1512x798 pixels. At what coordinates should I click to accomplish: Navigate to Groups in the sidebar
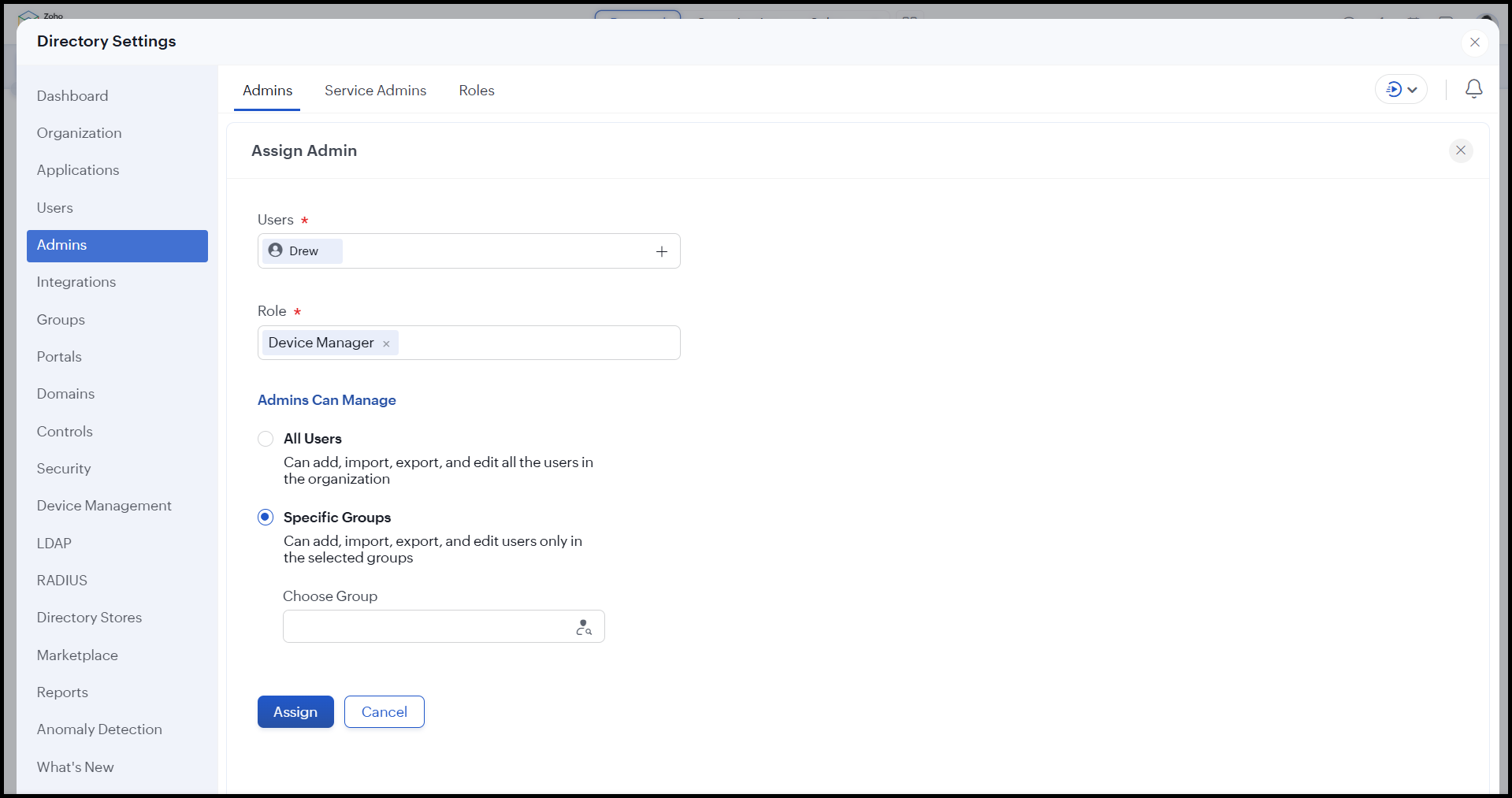[x=61, y=320]
